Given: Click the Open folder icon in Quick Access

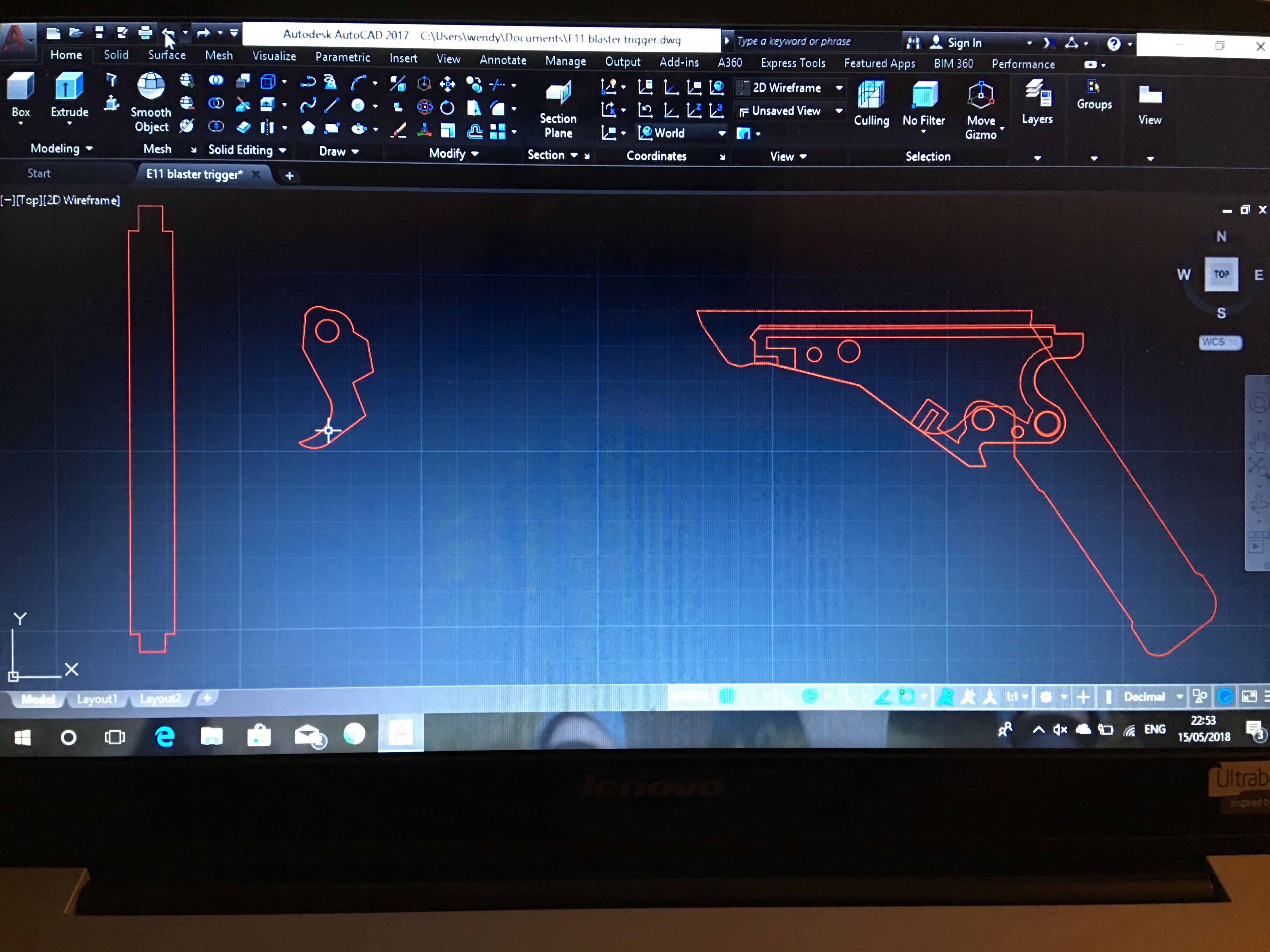Looking at the screenshot, I should coord(76,32).
